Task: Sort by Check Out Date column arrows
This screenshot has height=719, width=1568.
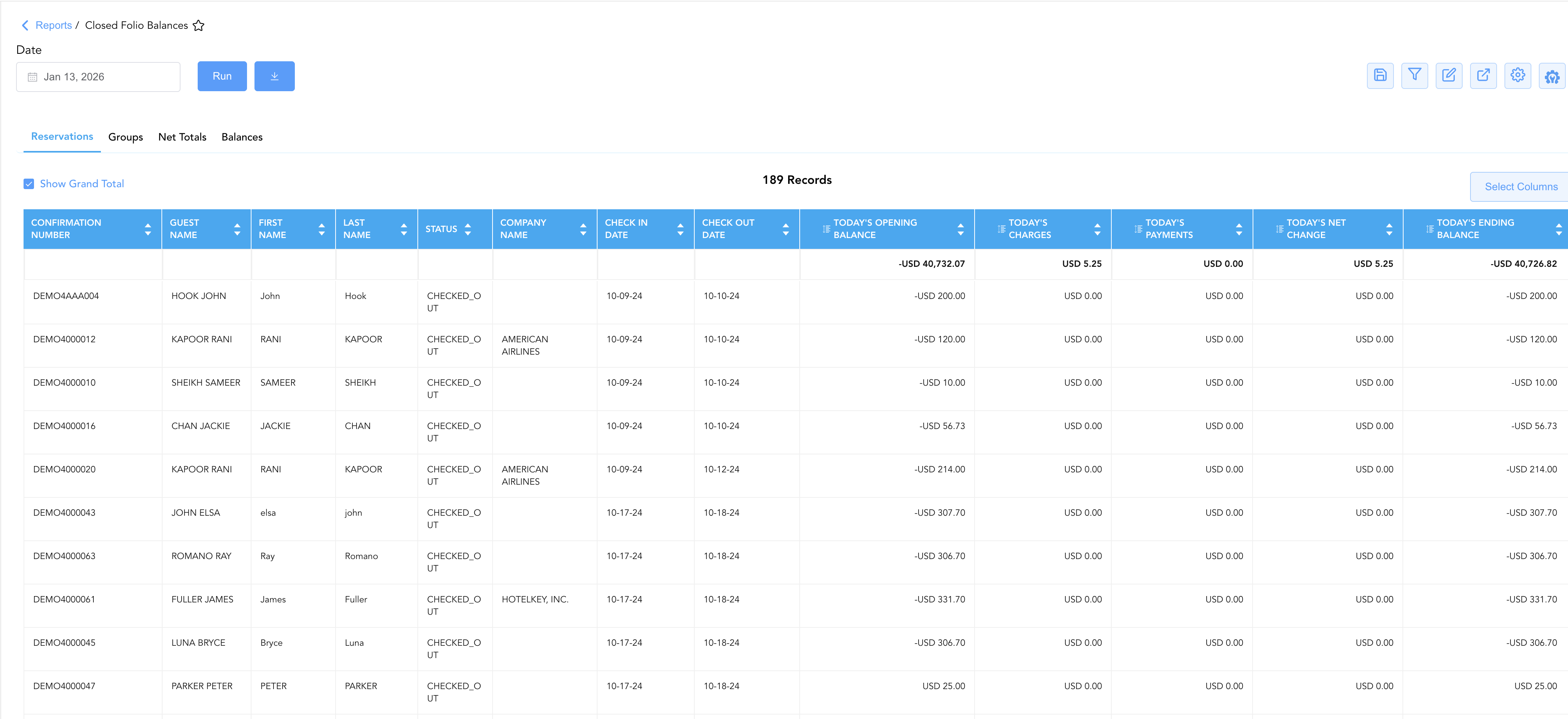Action: 786,229
